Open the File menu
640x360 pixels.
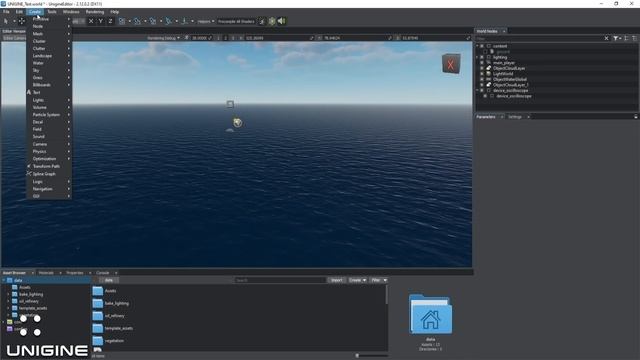[x=6, y=12]
